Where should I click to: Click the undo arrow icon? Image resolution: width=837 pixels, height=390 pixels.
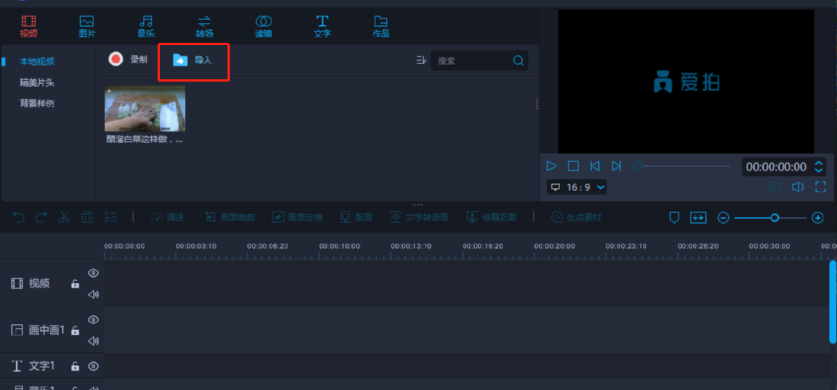pyautogui.click(x=19, y=217)
